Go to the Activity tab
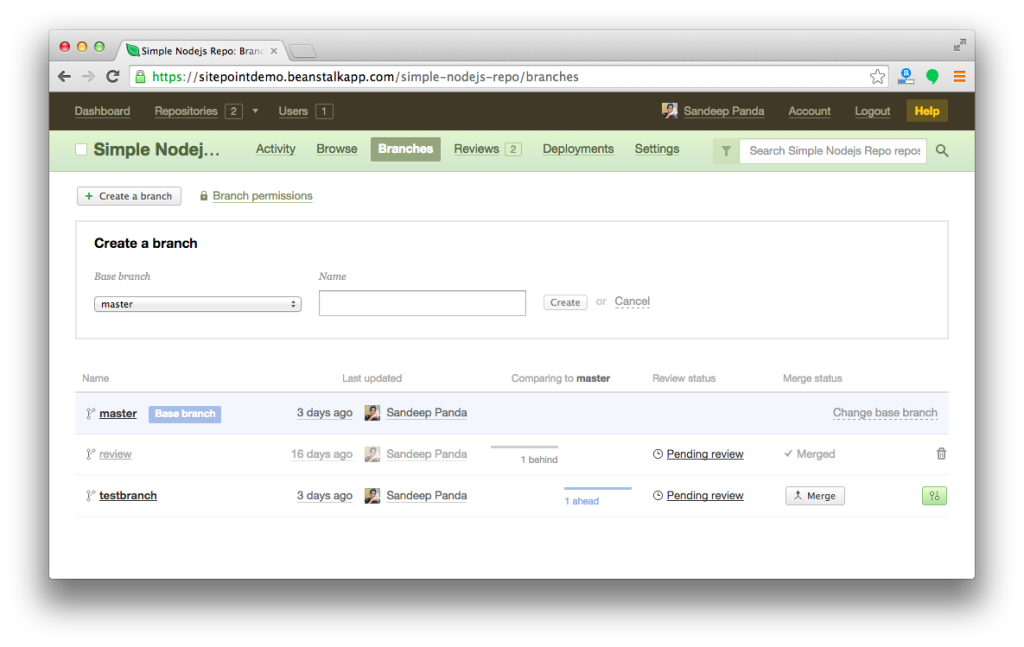Viewport: 1024px width, 647px height. point(275,149)
